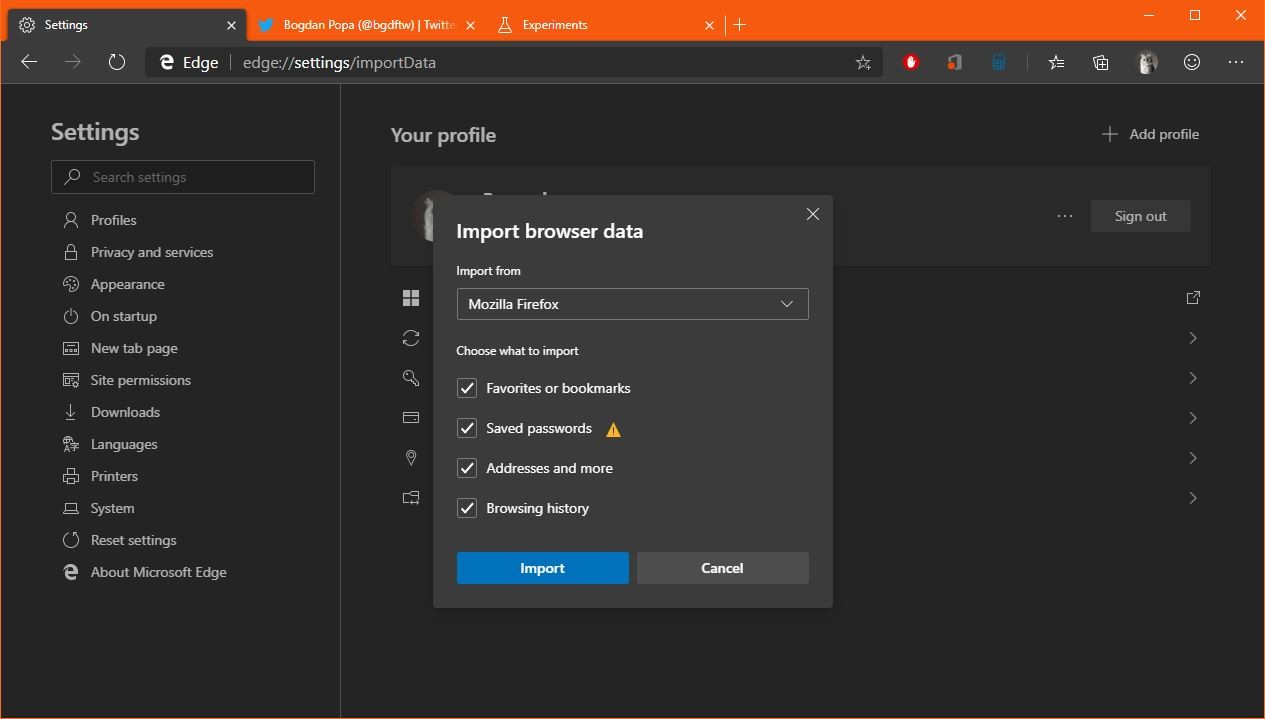
Task: Click the warning icon next to Saved passwords
Action: click(x=613, y=429)
